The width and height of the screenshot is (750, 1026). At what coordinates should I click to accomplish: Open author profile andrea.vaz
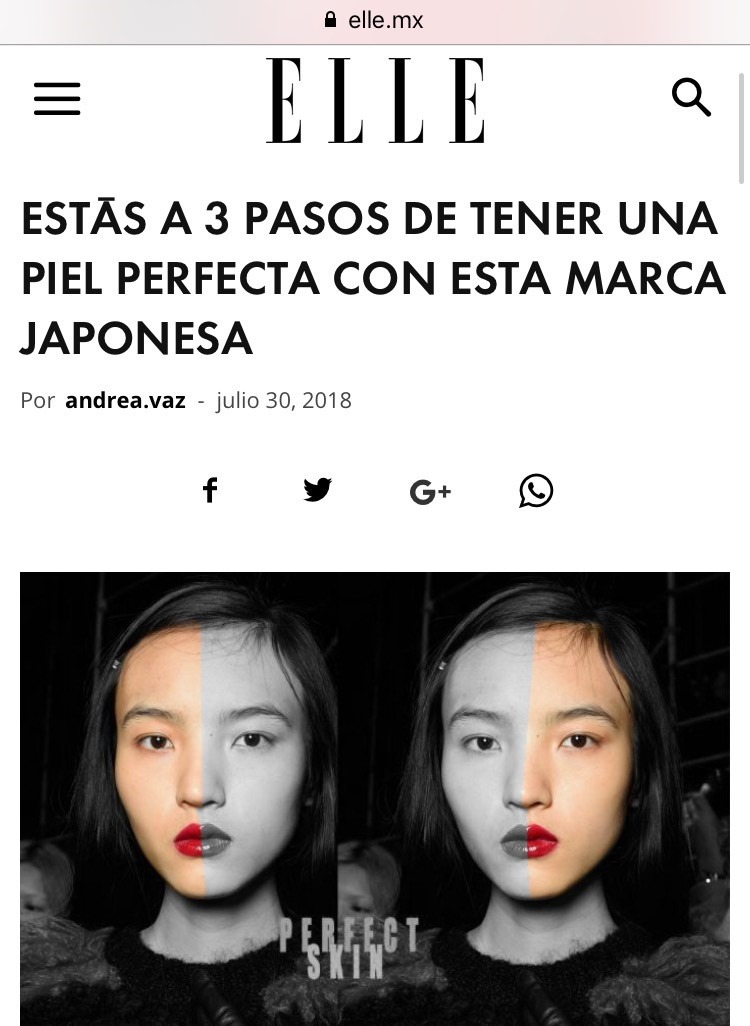click(125, 400)
